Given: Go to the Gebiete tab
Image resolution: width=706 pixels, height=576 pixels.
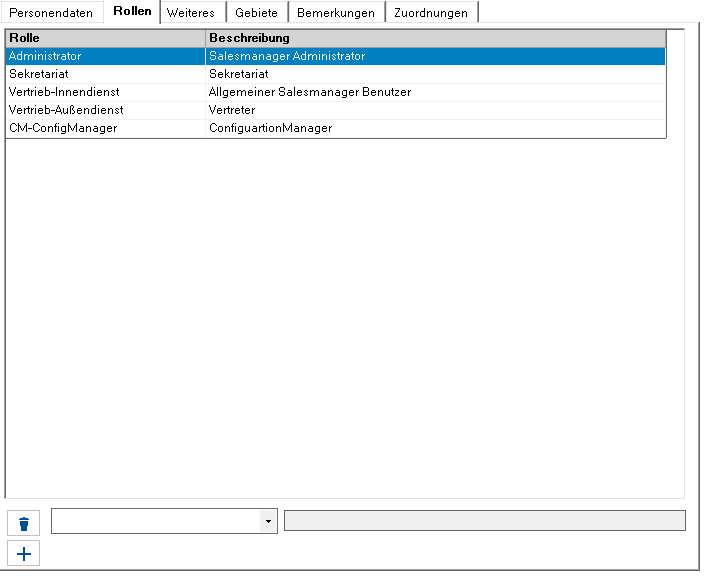Looking at the screenshot, I should [256, 13].
